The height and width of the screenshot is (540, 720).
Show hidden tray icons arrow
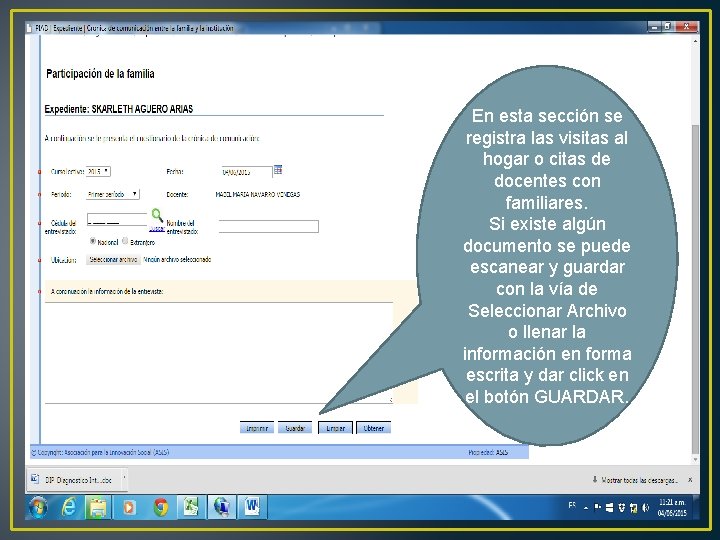click(x=586, y=508)
